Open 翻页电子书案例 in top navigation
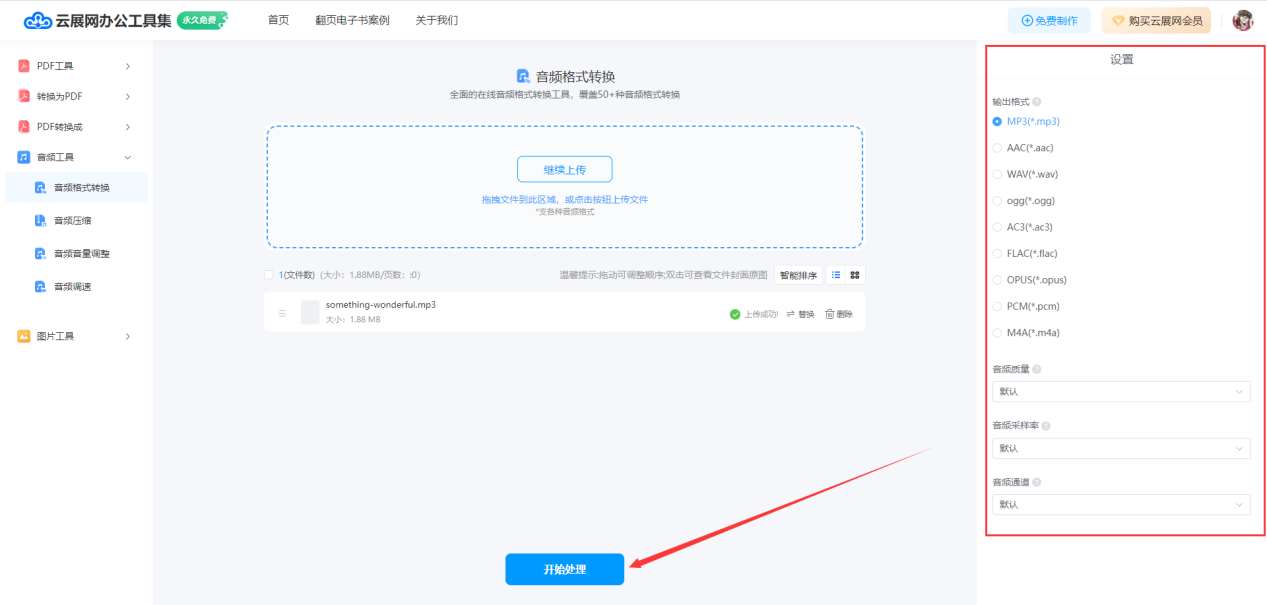 [352, 20]
